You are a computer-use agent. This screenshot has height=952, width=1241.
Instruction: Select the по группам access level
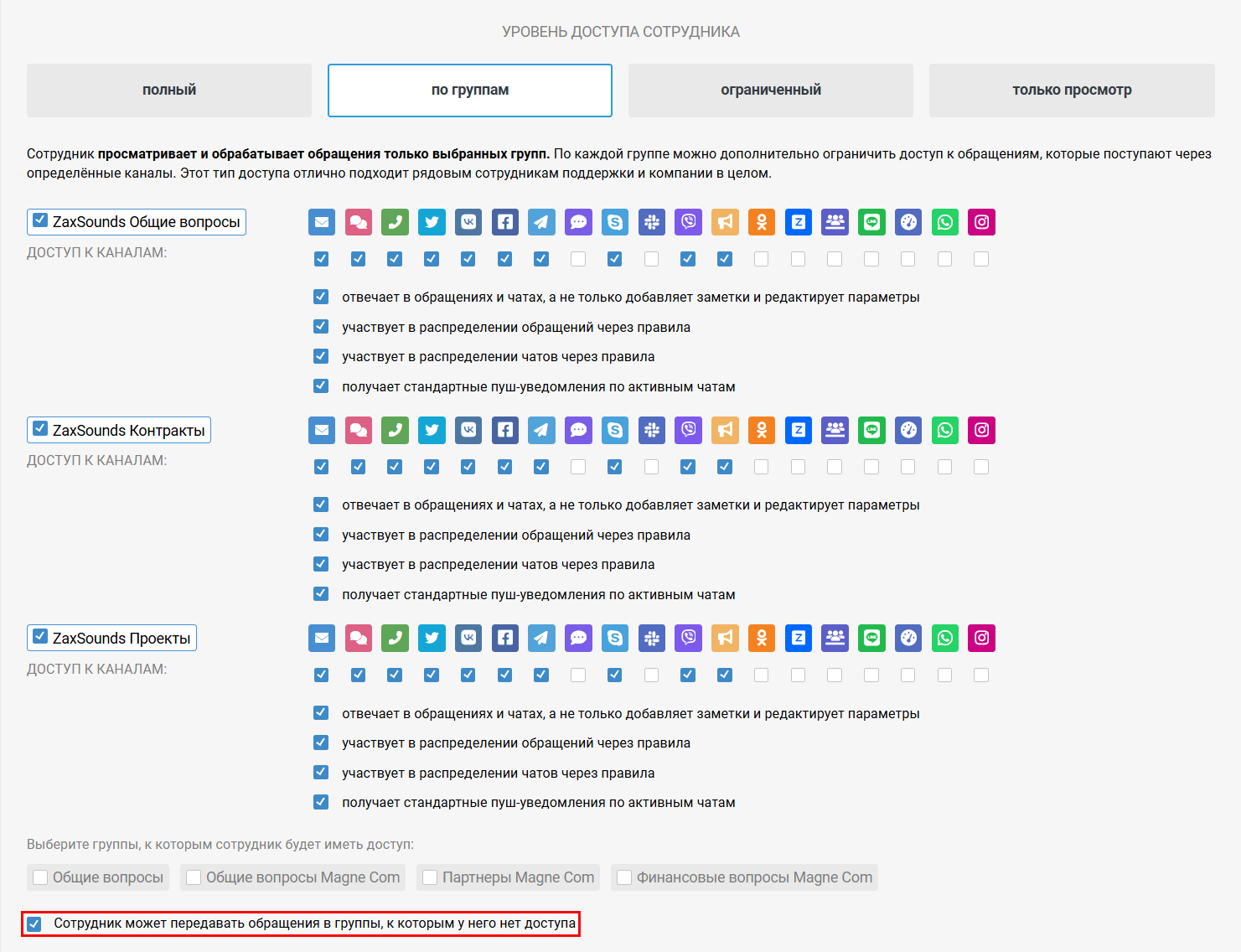click(469, 91)
